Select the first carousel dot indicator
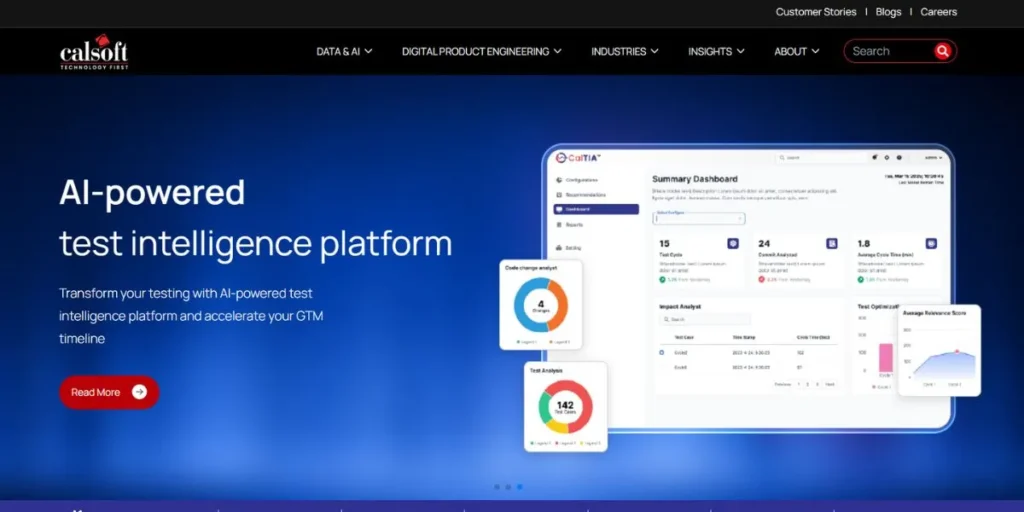The width and height of the screenshot is (1024, 512). click(x=496, y=487)
